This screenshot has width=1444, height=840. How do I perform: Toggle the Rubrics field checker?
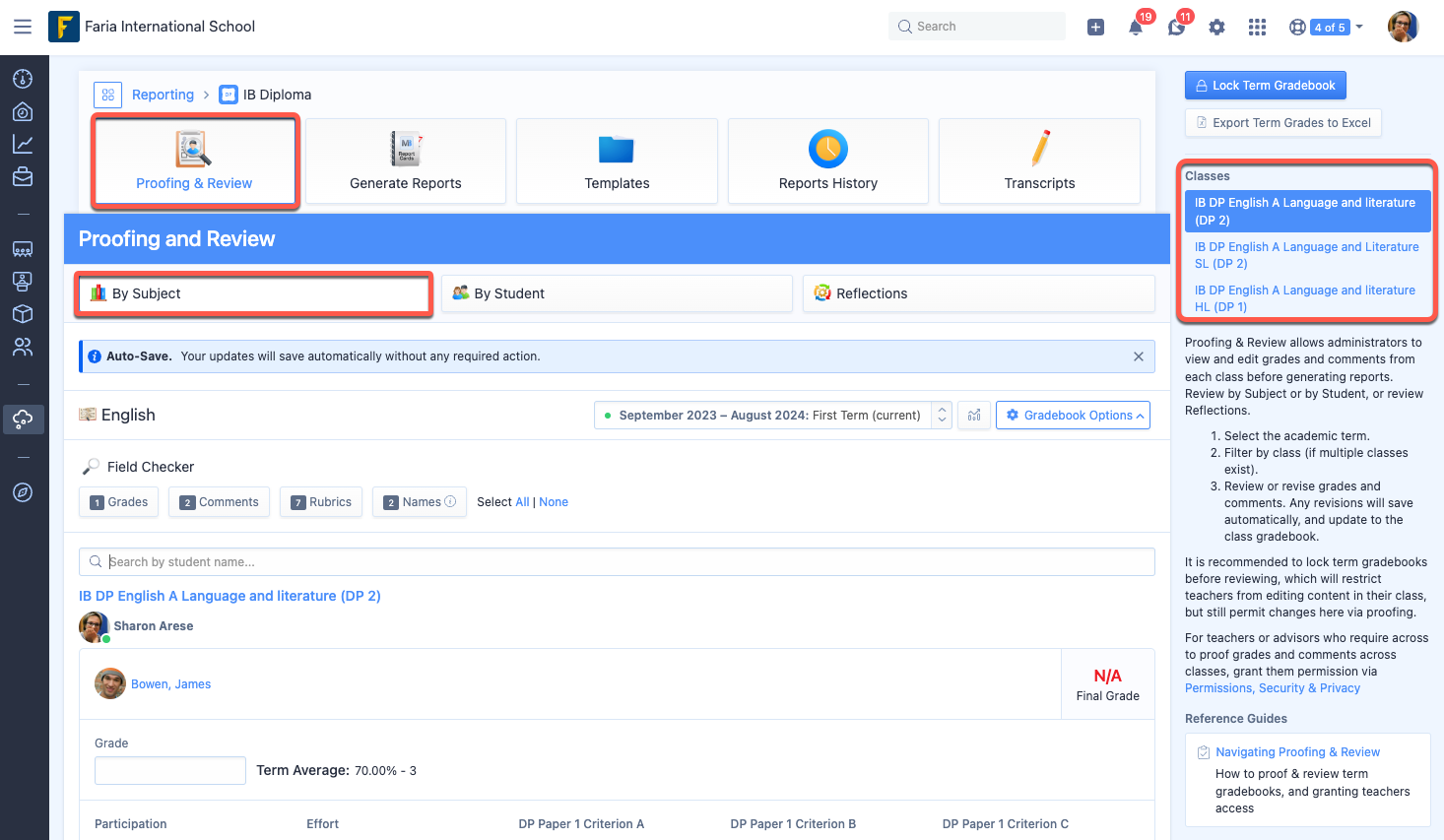pyautogui.click(x=321, y=502)
